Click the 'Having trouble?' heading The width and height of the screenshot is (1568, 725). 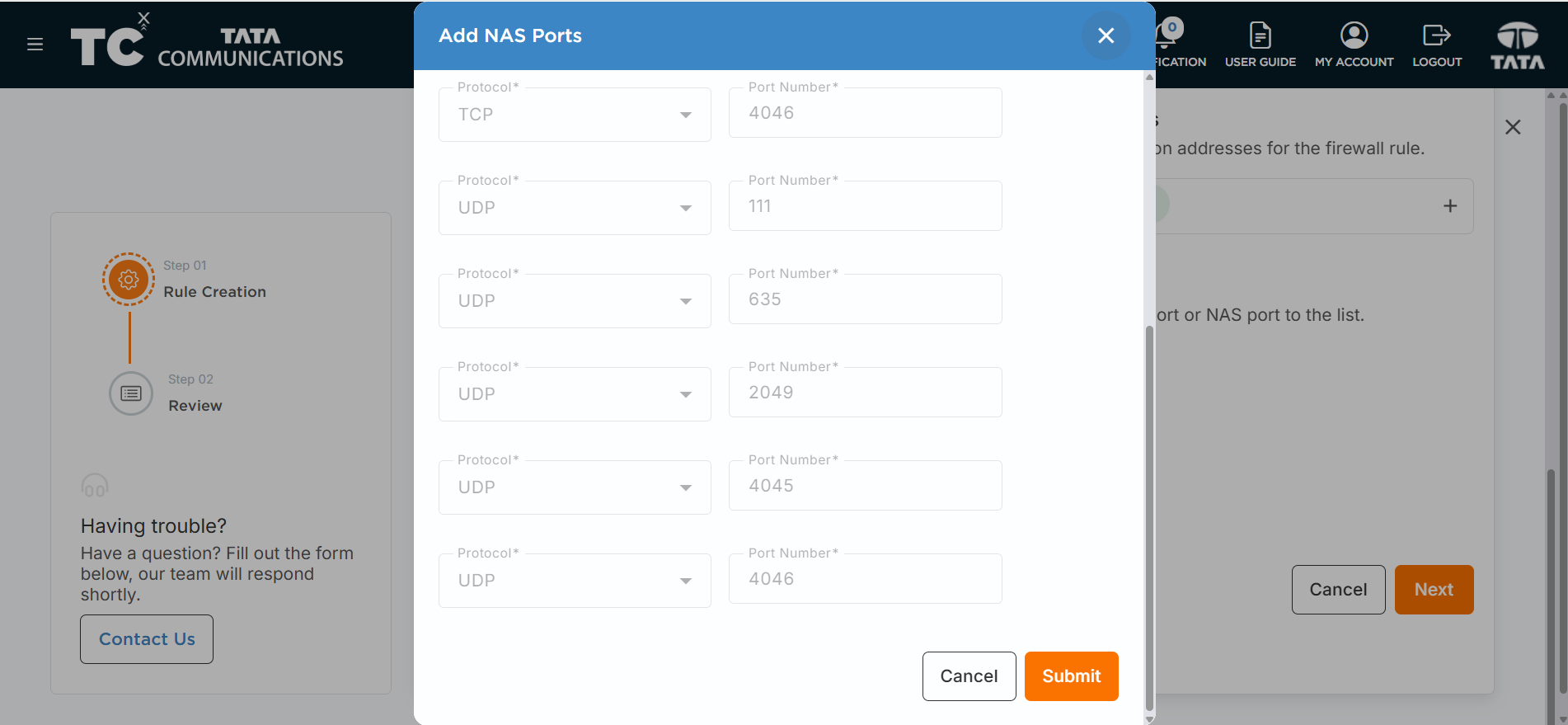coord(153,526)
